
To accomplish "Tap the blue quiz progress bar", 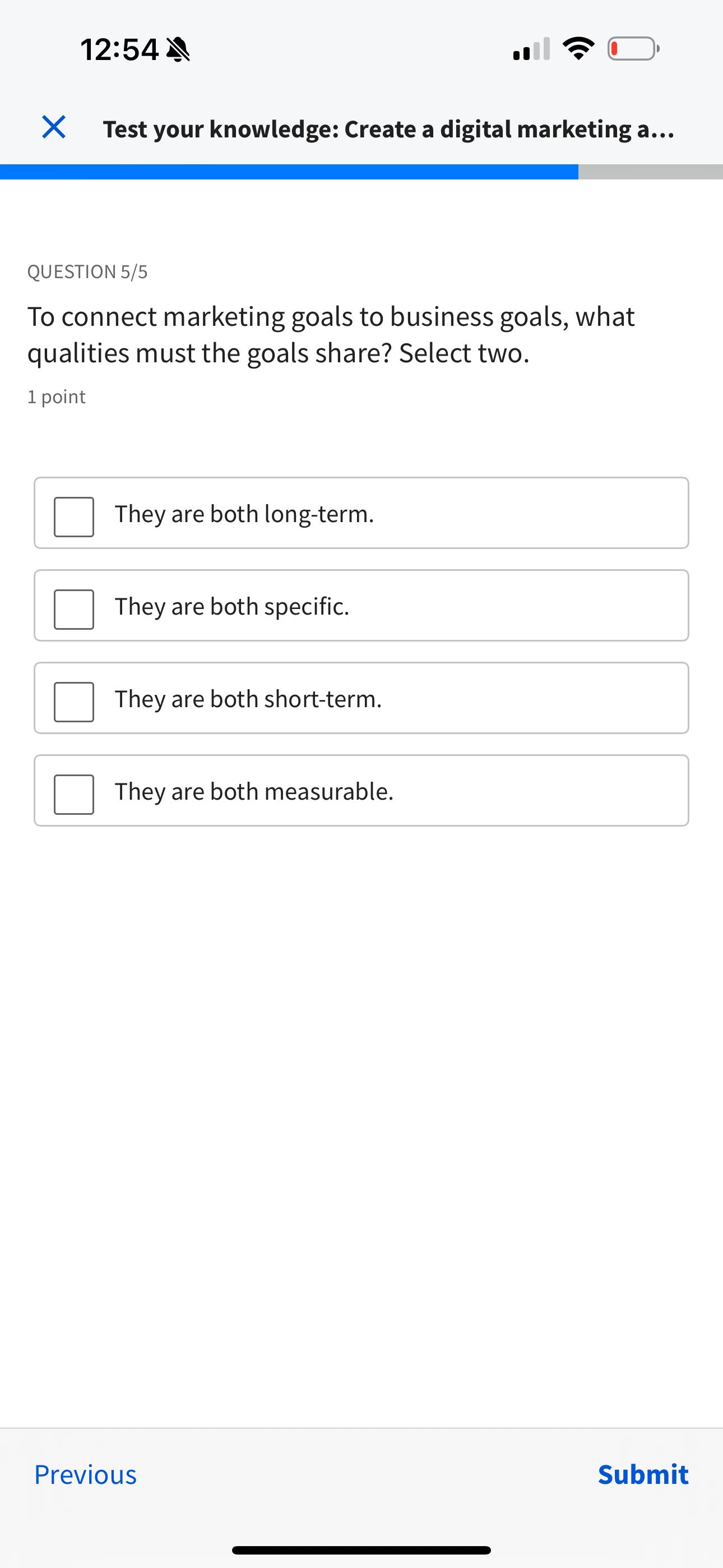I will (289, 172).
